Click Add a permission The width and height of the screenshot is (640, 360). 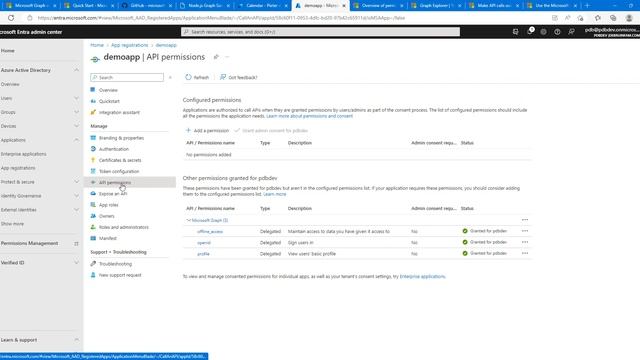[207, 131]
